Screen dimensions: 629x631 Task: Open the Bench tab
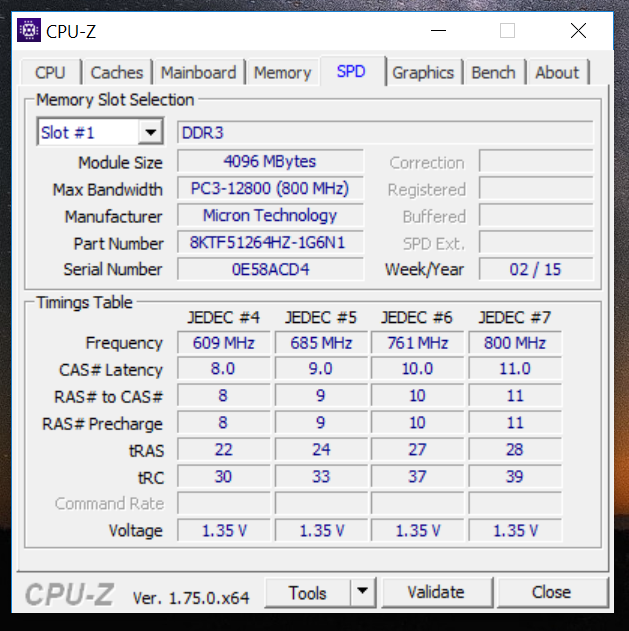click(493, 73)
